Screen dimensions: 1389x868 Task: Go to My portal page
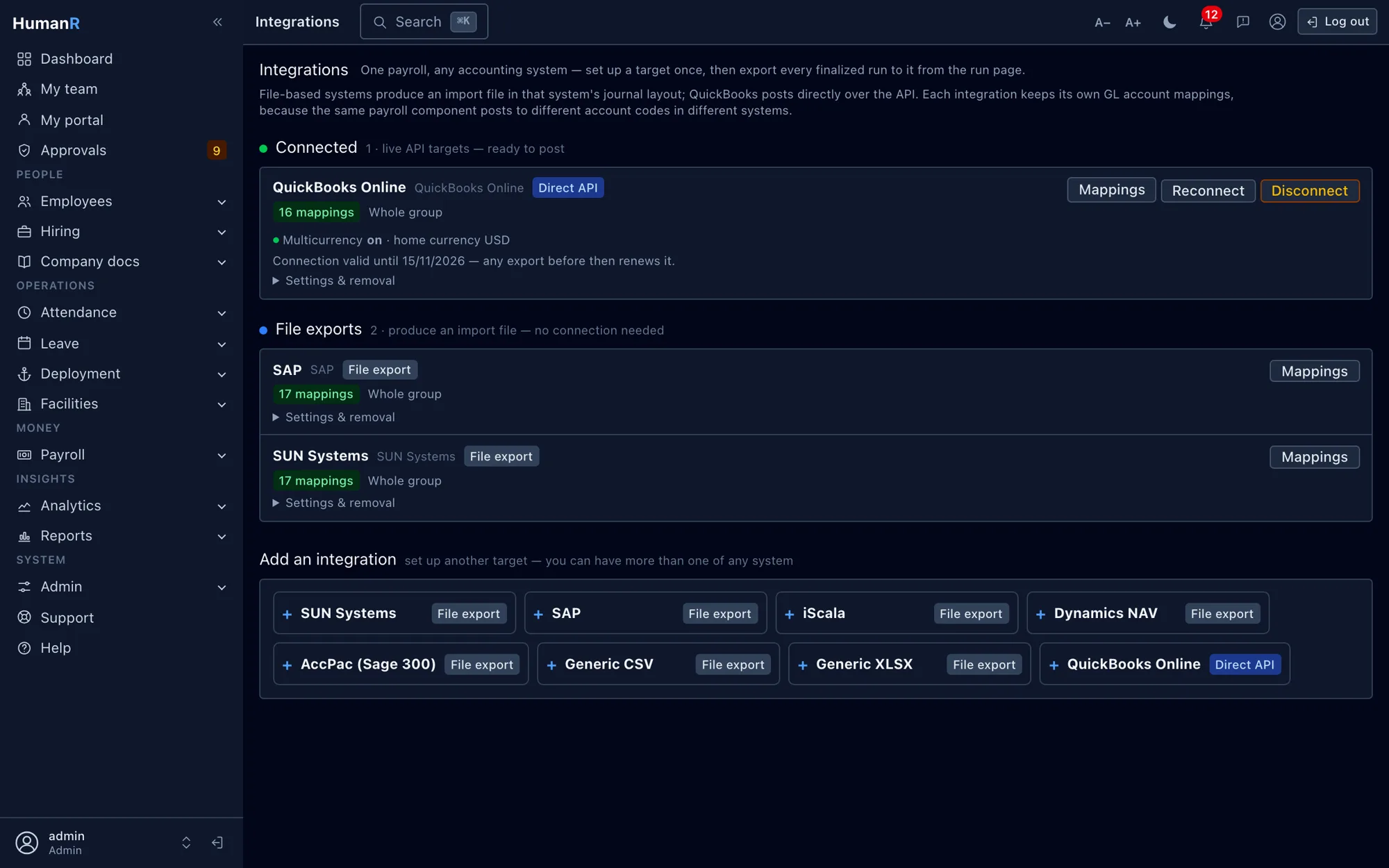(x=122, y=119)
